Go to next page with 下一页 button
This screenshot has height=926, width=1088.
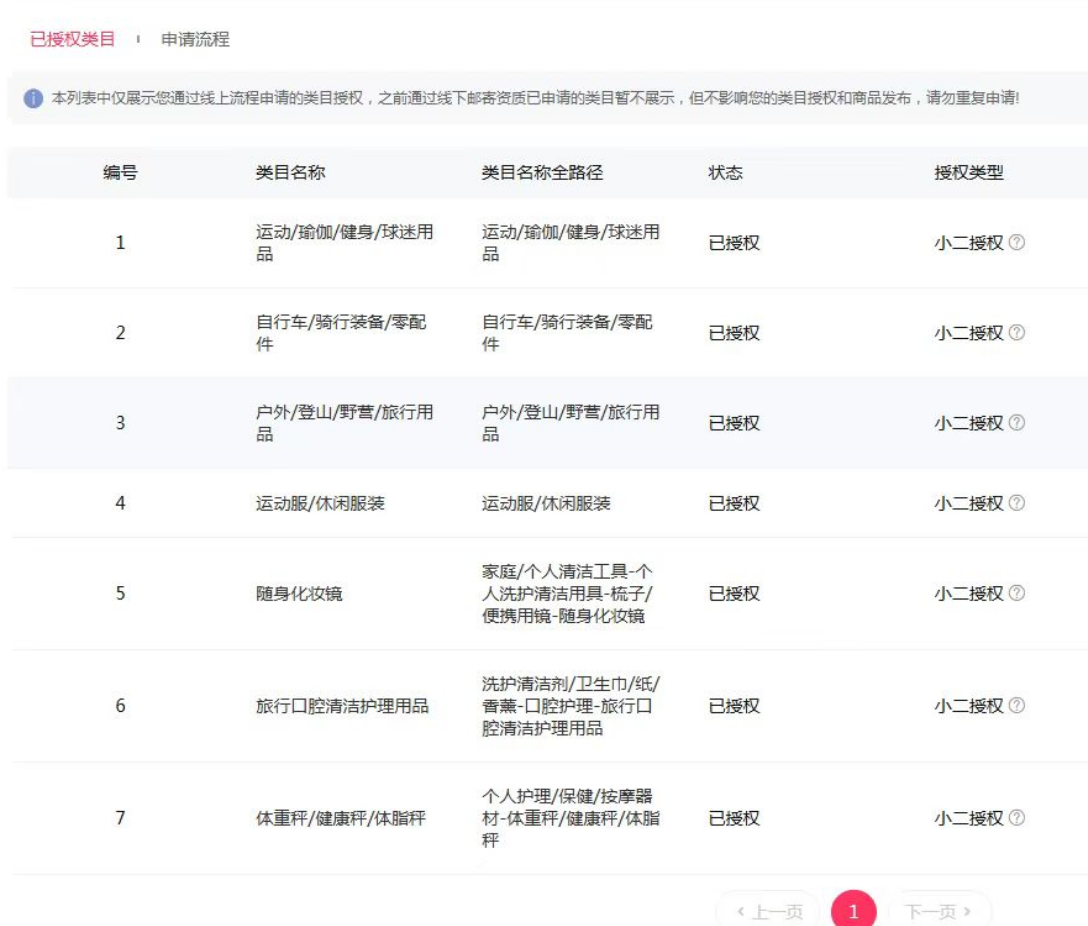point(938,911)
